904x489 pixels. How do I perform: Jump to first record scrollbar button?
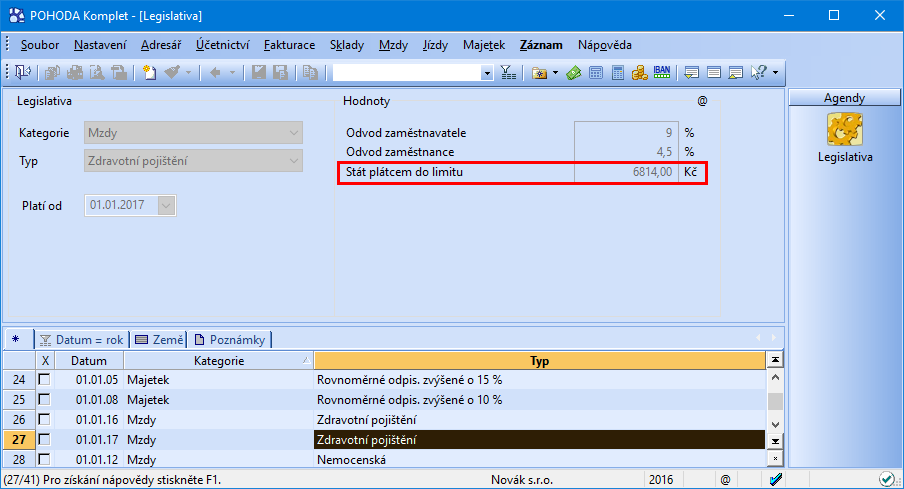point(775,360)
